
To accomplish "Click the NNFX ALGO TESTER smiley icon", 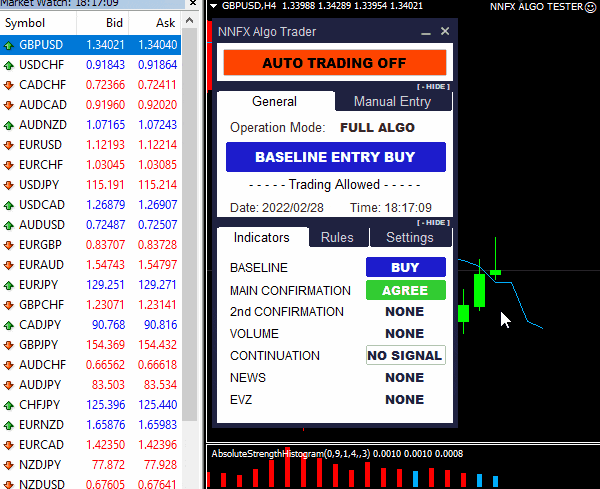I will pyautogui.click(x=591, y=7).
